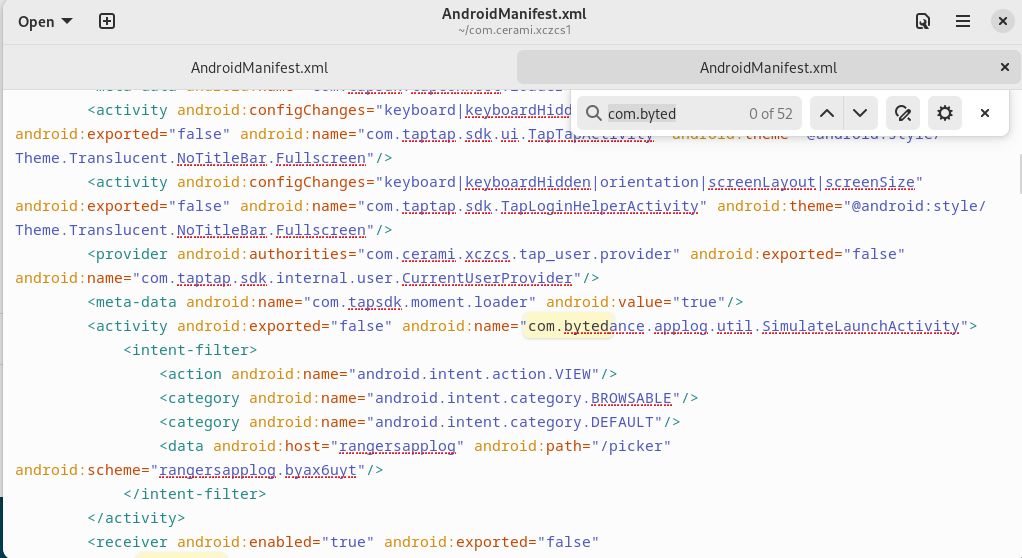
Task: Click the receiver tag line
Action: click(343, 542)
